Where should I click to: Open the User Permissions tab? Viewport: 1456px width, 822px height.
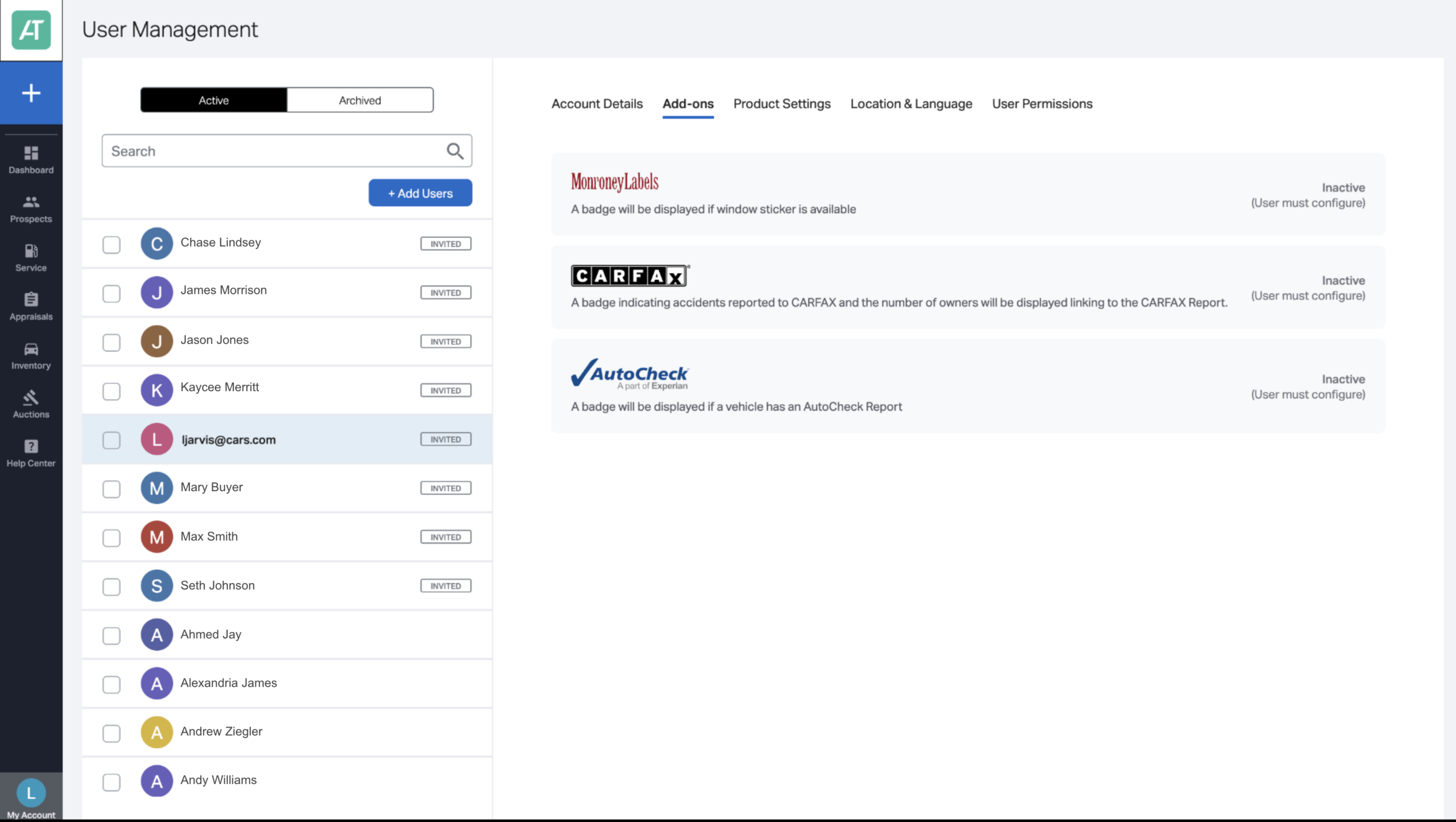[1043, 104]
